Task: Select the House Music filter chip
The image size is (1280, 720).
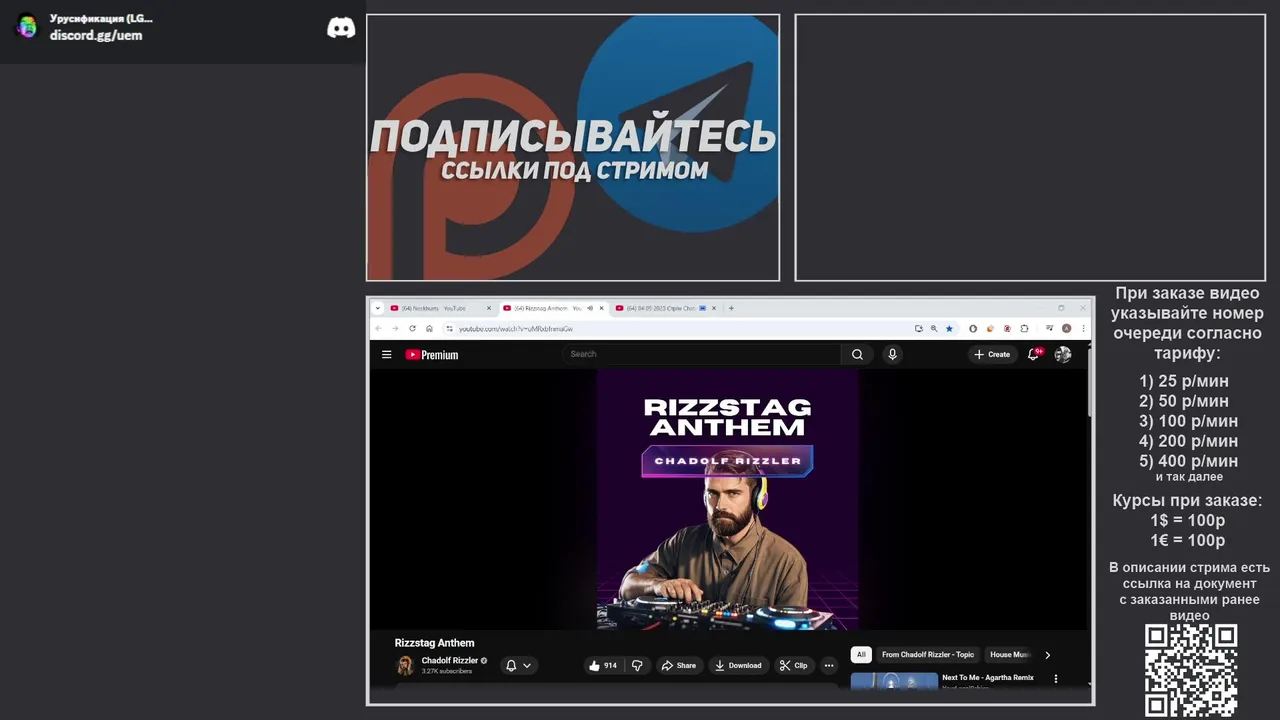Action: (x=1008, y=655)
